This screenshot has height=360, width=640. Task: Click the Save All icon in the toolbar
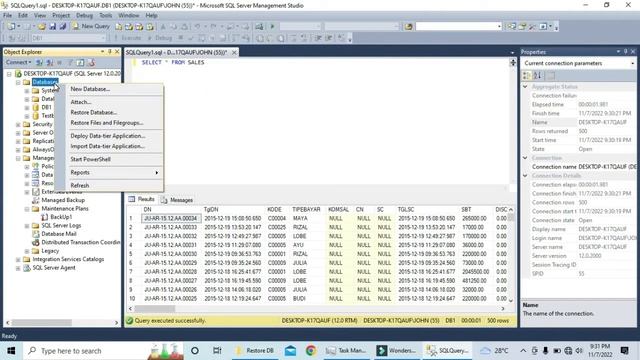coord(62,27)
